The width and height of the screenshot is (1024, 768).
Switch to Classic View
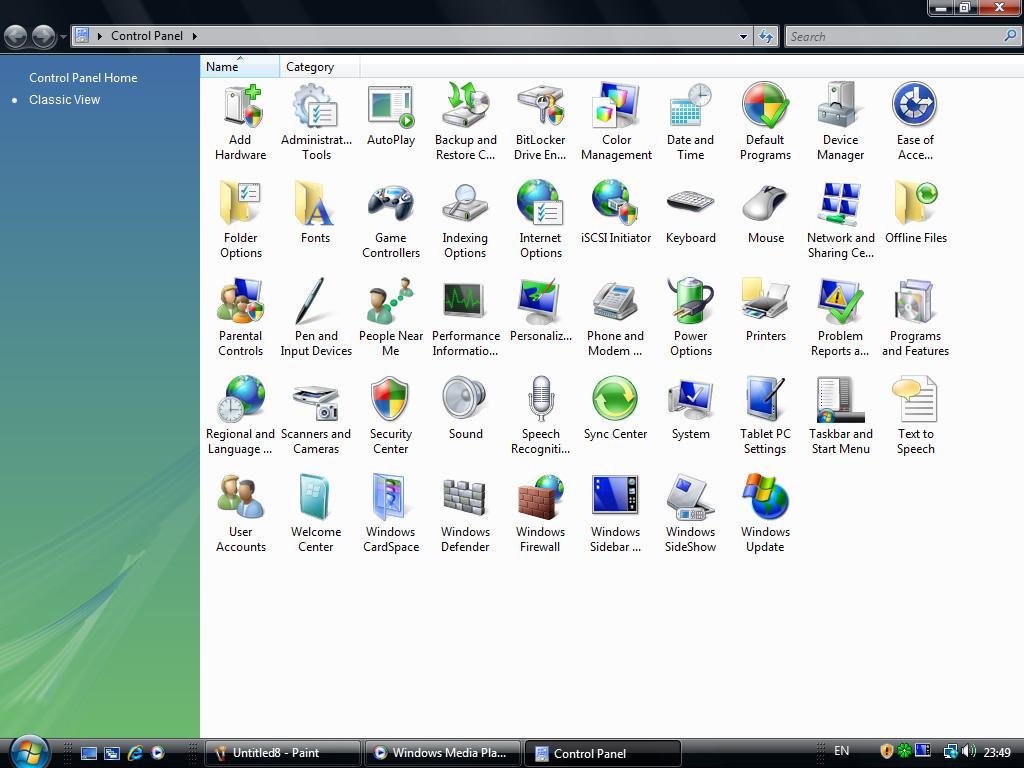64,99
